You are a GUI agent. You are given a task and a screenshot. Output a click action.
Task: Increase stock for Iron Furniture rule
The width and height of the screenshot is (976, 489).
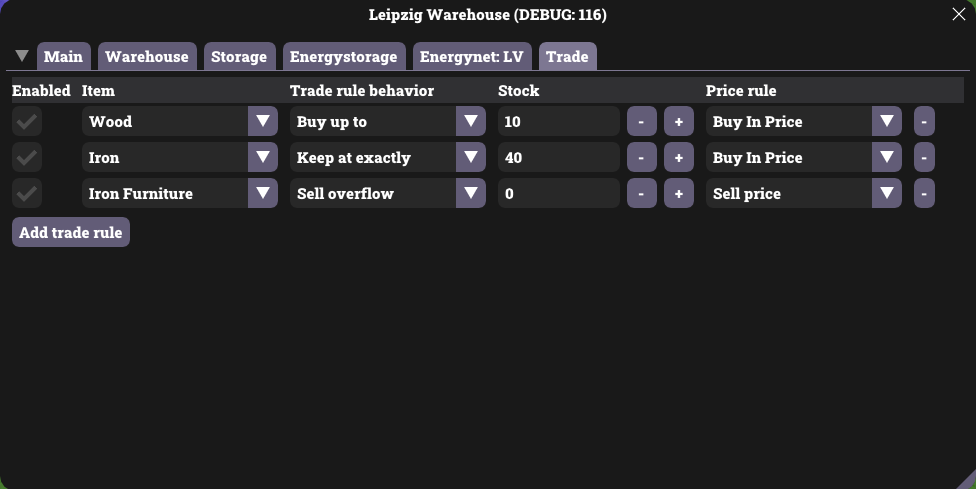(678, 194)
